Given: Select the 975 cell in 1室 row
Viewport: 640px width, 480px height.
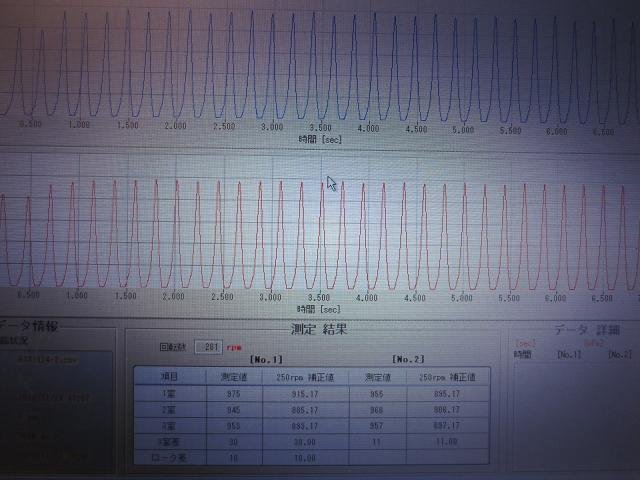Looking at the screenshot, I should coord(234,394).
